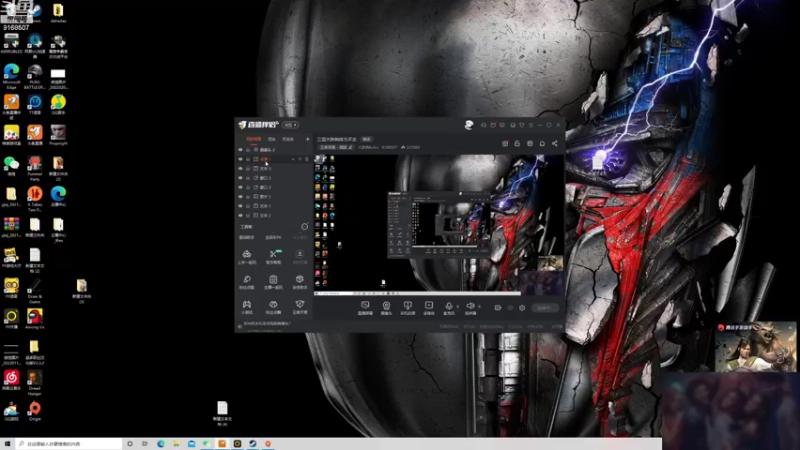Open the gamepad tool in first toolbox row

pyautogui.click(x=247, y=257)
